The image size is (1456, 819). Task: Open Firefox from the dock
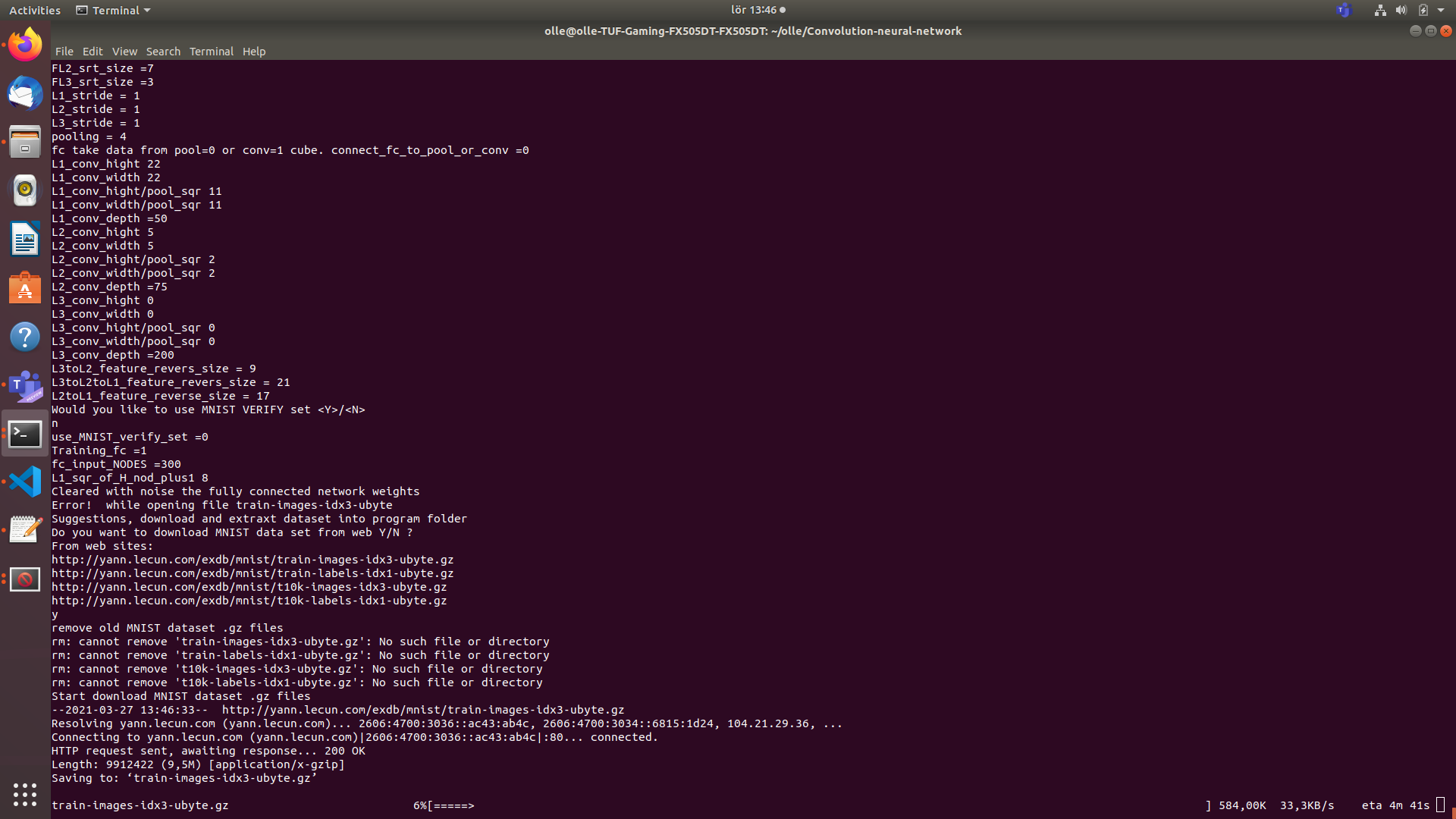tap(25, 45)
